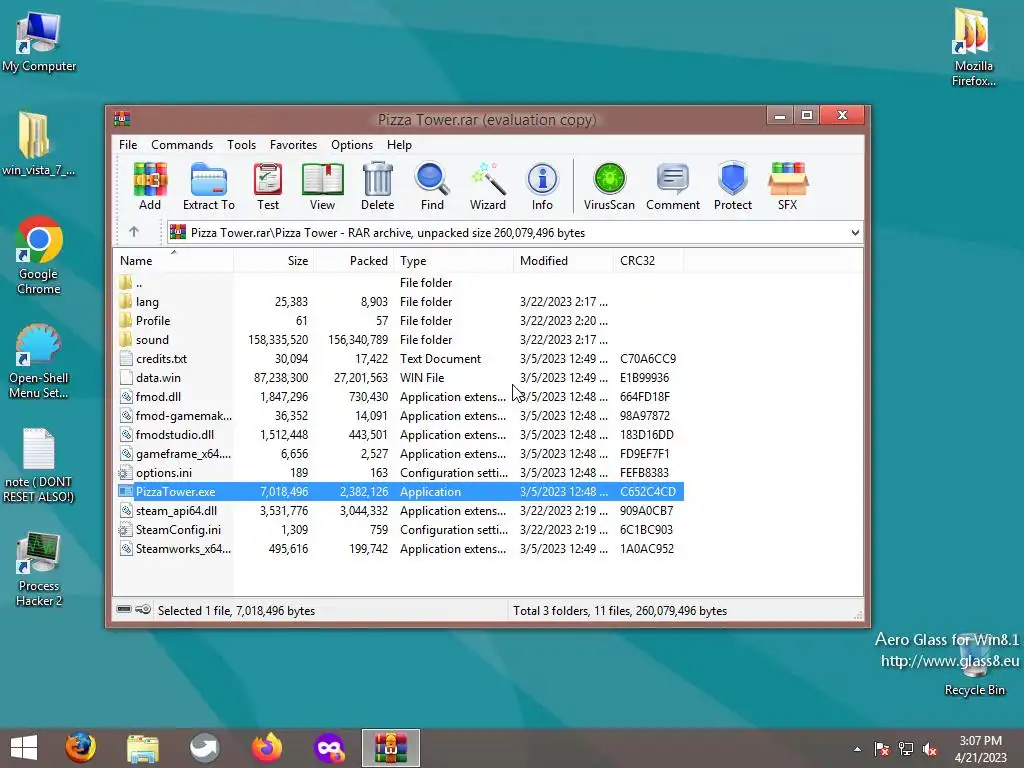Sort by Modified column header
This screenshot has height=768, width=1024.
point(564,261)
